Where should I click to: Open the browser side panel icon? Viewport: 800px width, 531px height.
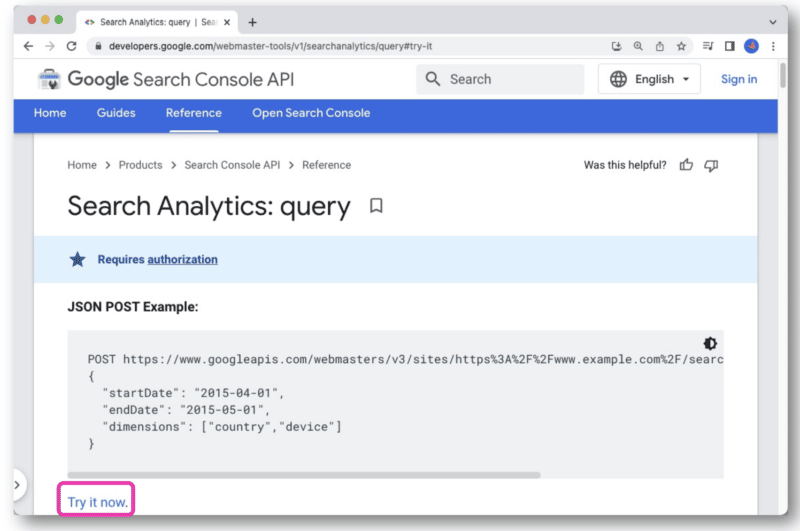729,46
